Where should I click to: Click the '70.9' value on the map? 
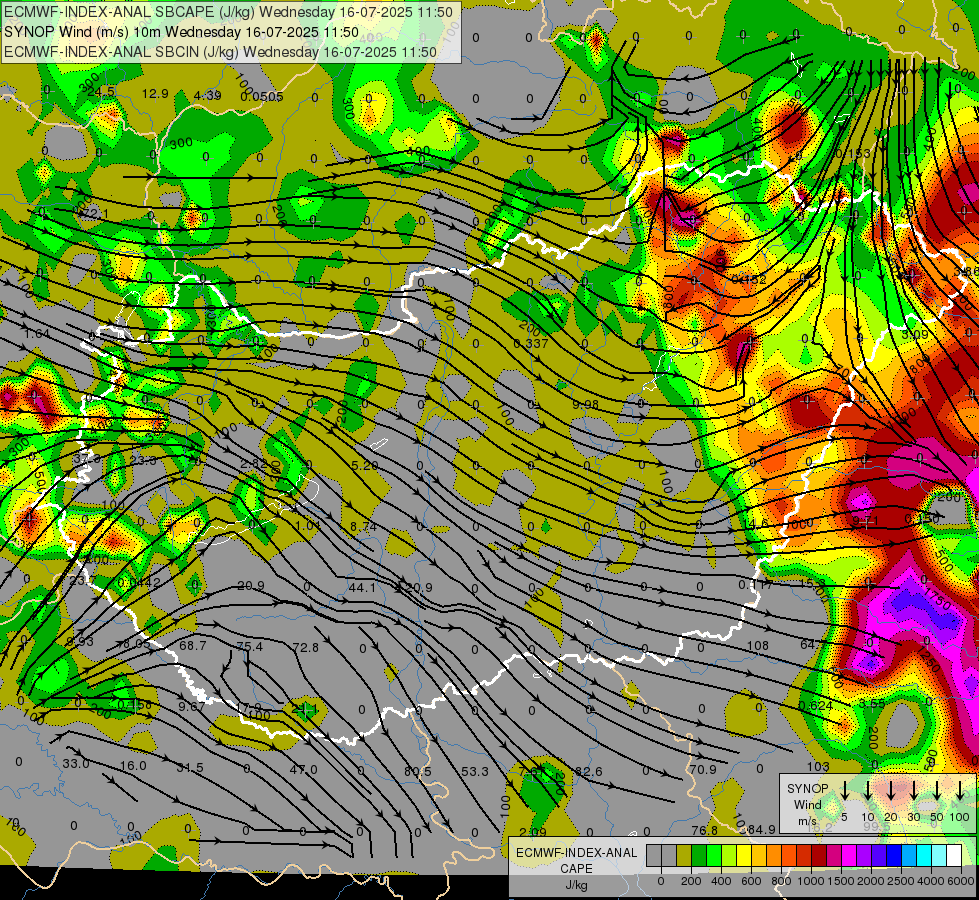703,769
